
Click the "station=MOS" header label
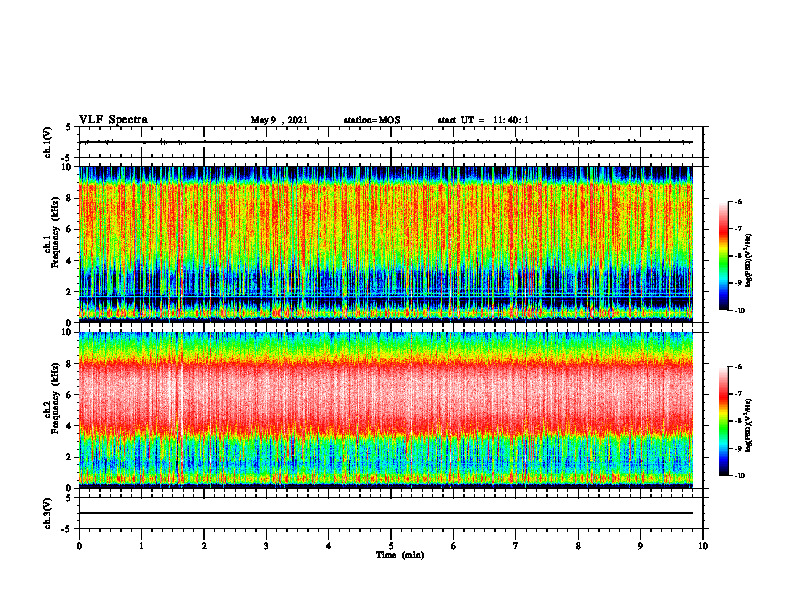372,120
